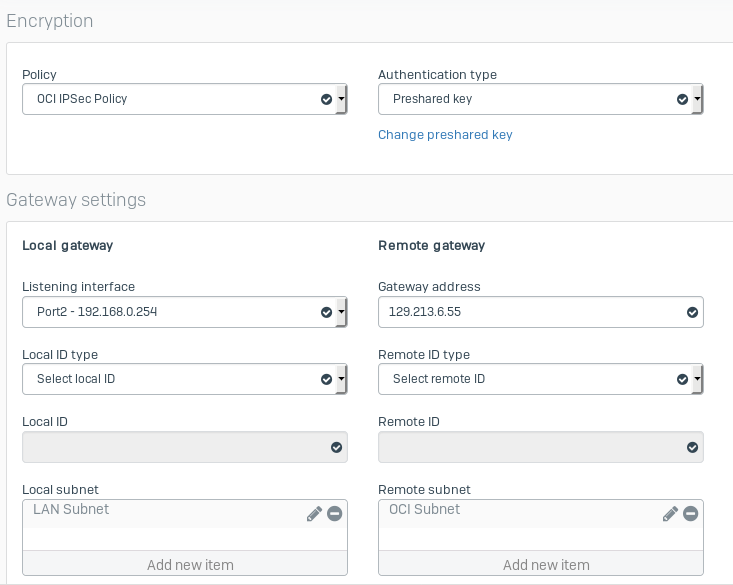
Task: Click the check icon in Gateway address field
Action: pos(692,312)
